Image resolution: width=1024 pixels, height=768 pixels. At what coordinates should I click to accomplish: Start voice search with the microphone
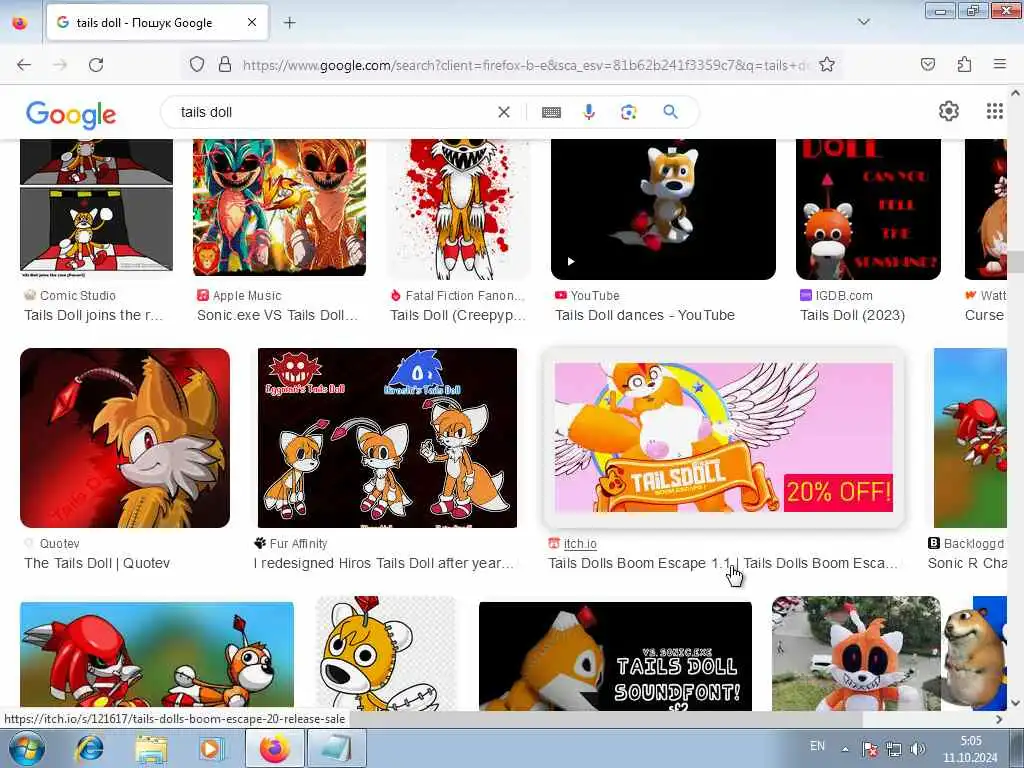(589, 112)
